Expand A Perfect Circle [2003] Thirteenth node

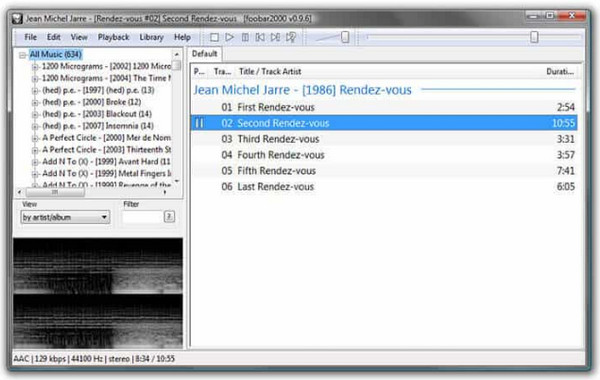[35, 150]
